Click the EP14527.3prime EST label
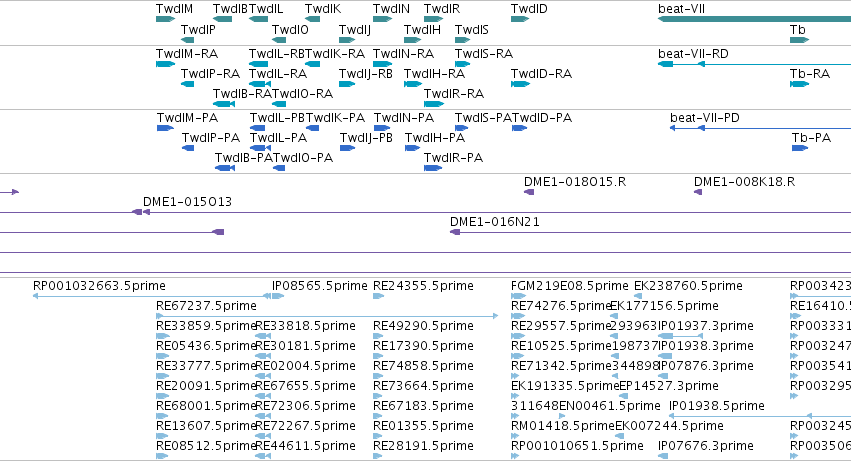This screenshot has height=461, width=851. click(669, 386)
